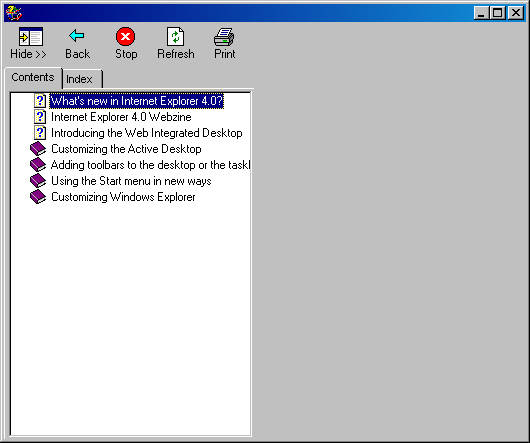
Task: Click the help application icon in title bar
Action: 14,13
